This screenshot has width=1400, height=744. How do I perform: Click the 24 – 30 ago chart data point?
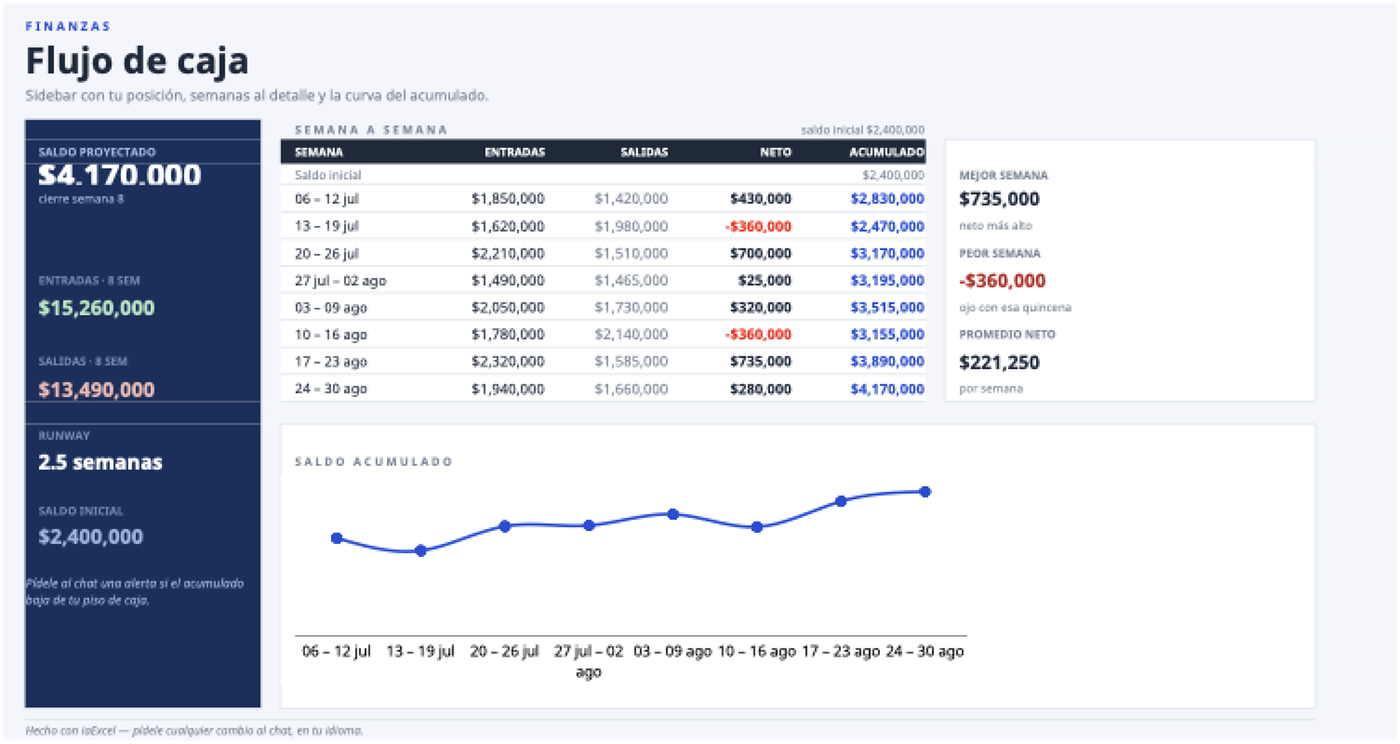click(x=925, y=491)
